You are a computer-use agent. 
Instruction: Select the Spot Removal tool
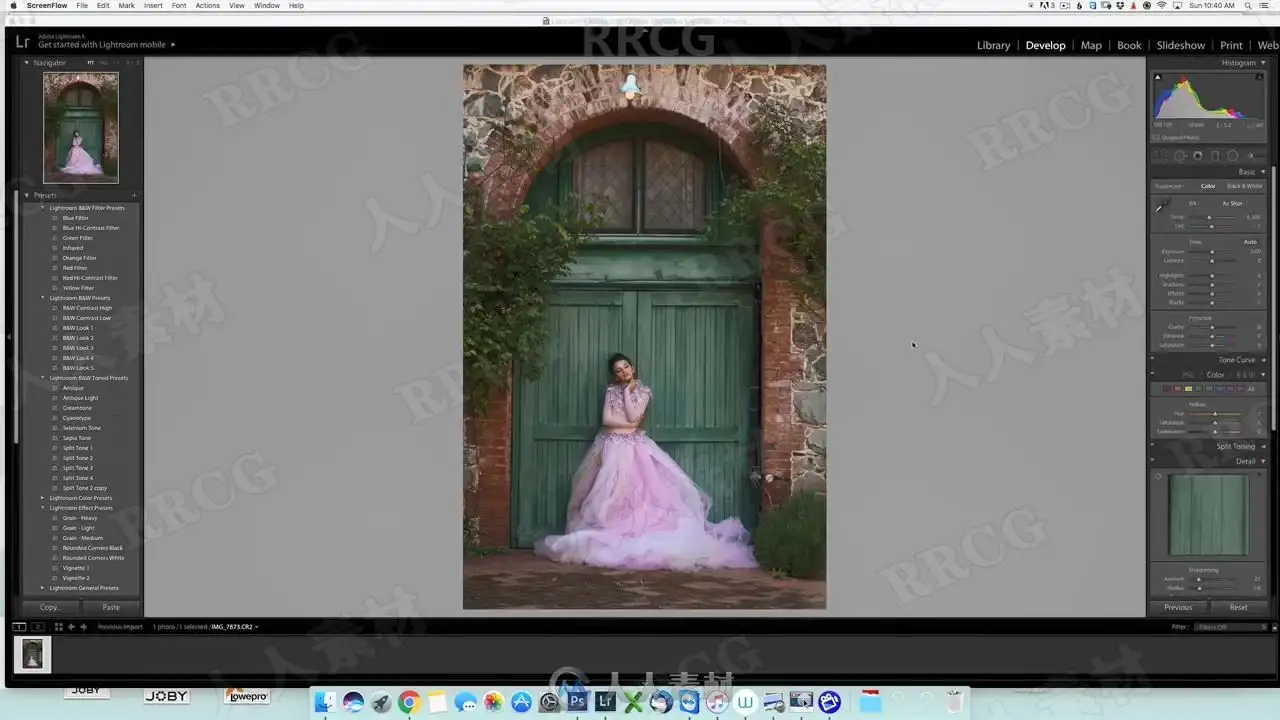[x=1180, y=156]
